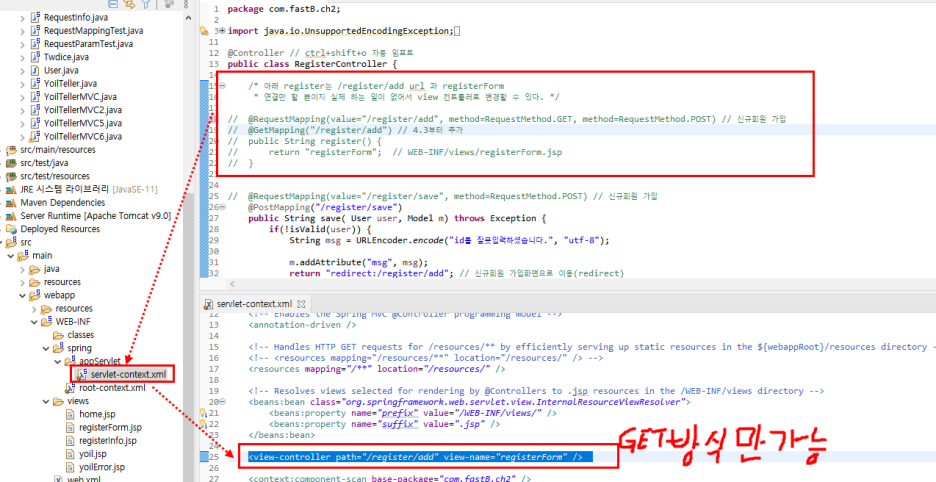This screenshot has height=482, width=936.
Task: Select yoil.jsp in views folder
Action: point(93,453)
